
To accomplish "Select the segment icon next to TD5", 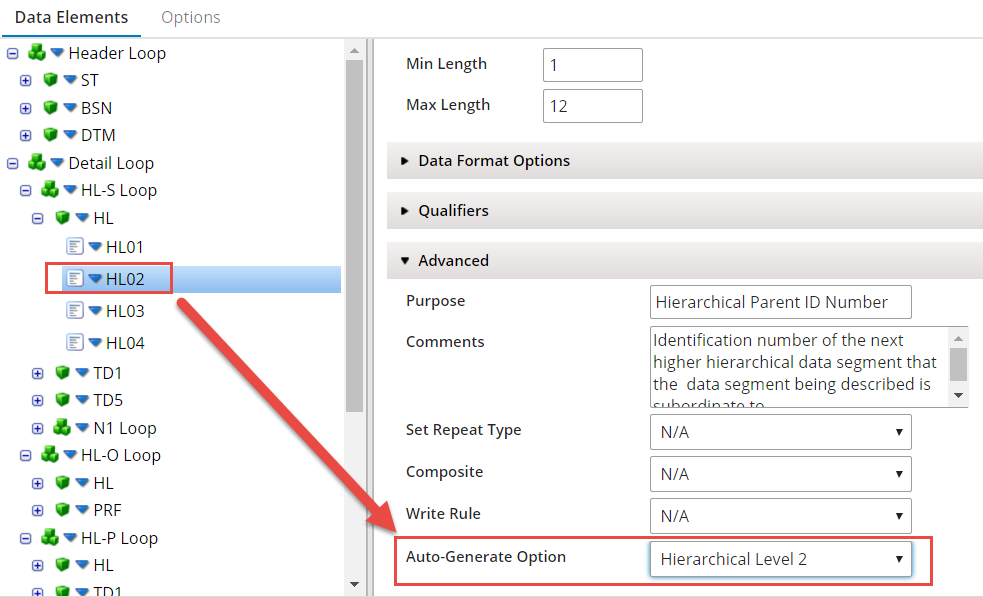I will coord(62,399).
